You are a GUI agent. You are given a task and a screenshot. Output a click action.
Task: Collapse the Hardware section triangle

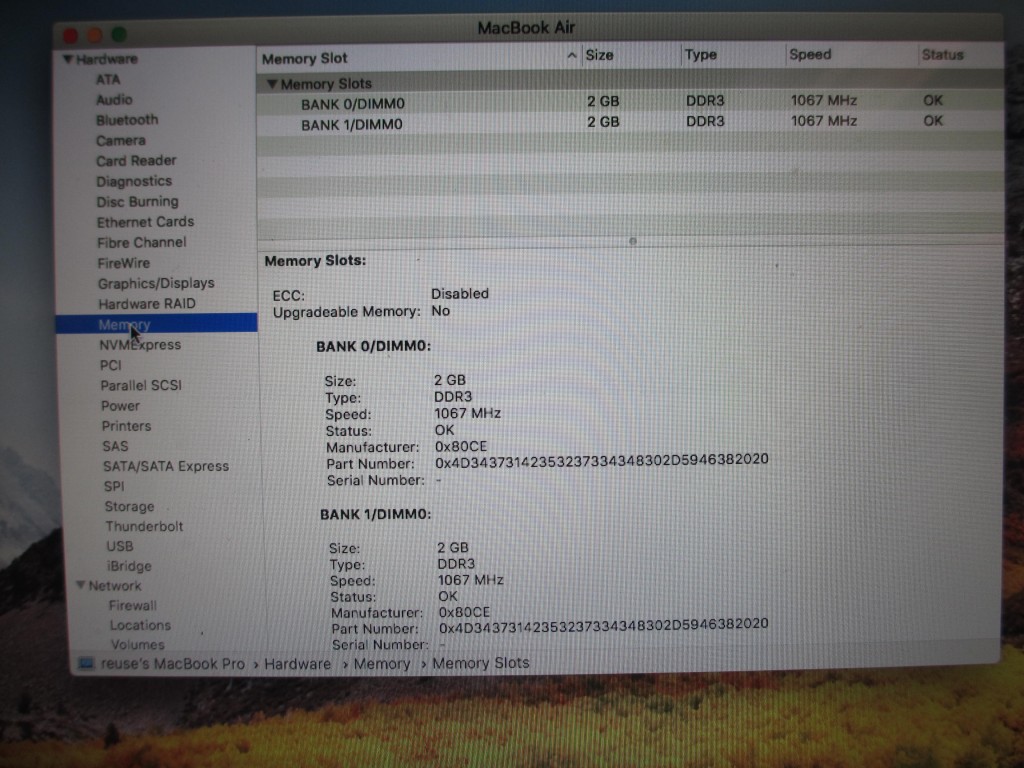click(x=67, y=59)
